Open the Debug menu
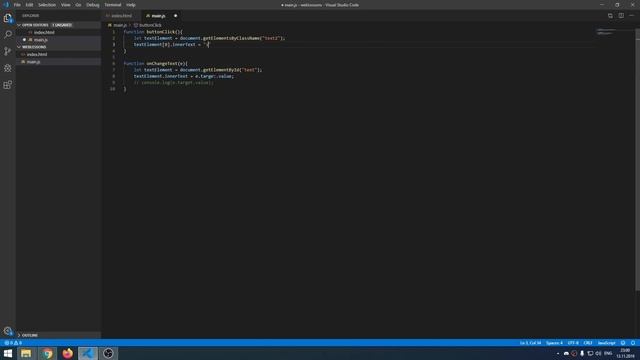The width and height of the screenshot is (640, 360). click(x=93, y=5)
